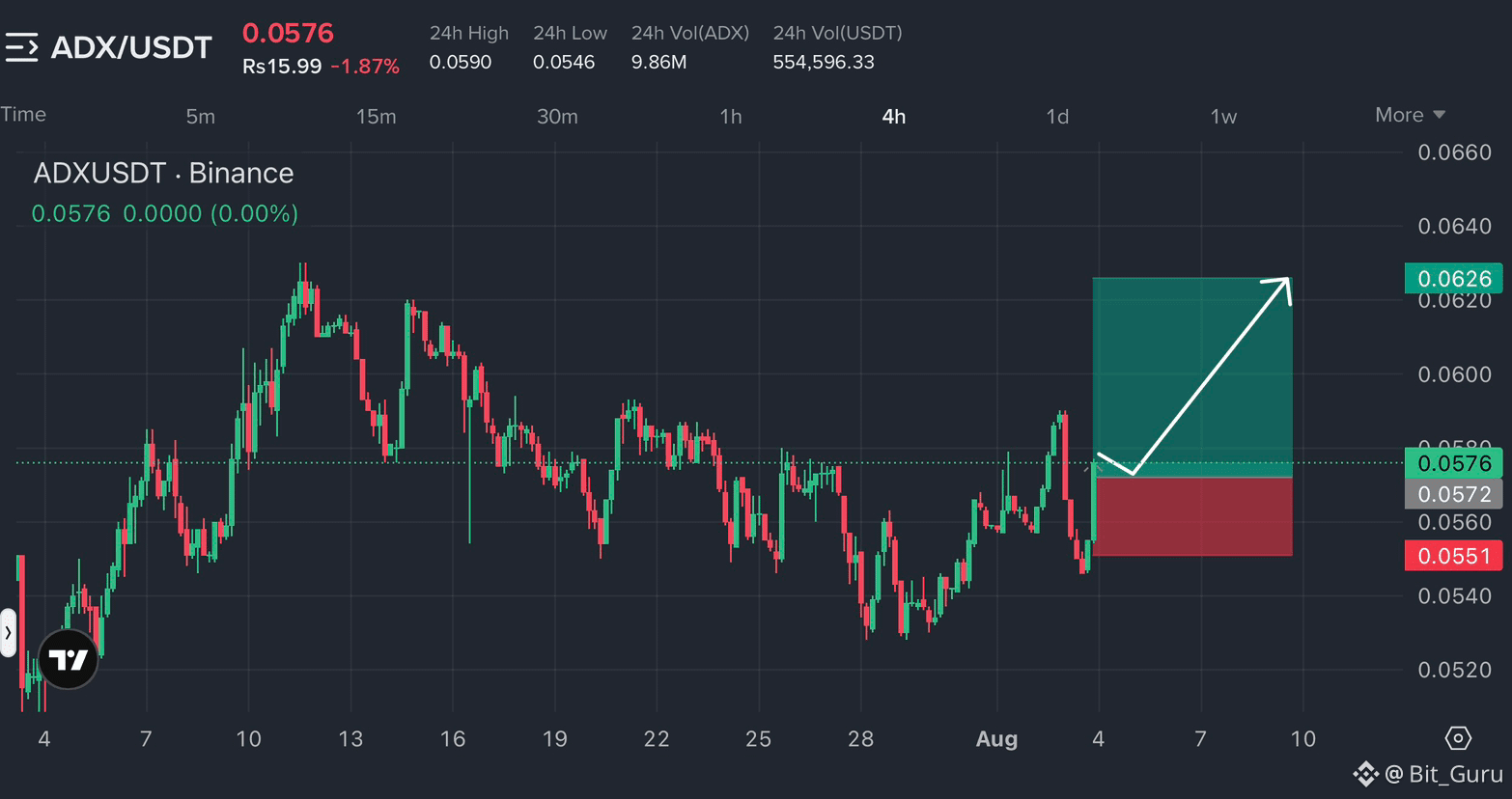Select the 30m interval tab

pyautogui.click(x=557, y=117)
